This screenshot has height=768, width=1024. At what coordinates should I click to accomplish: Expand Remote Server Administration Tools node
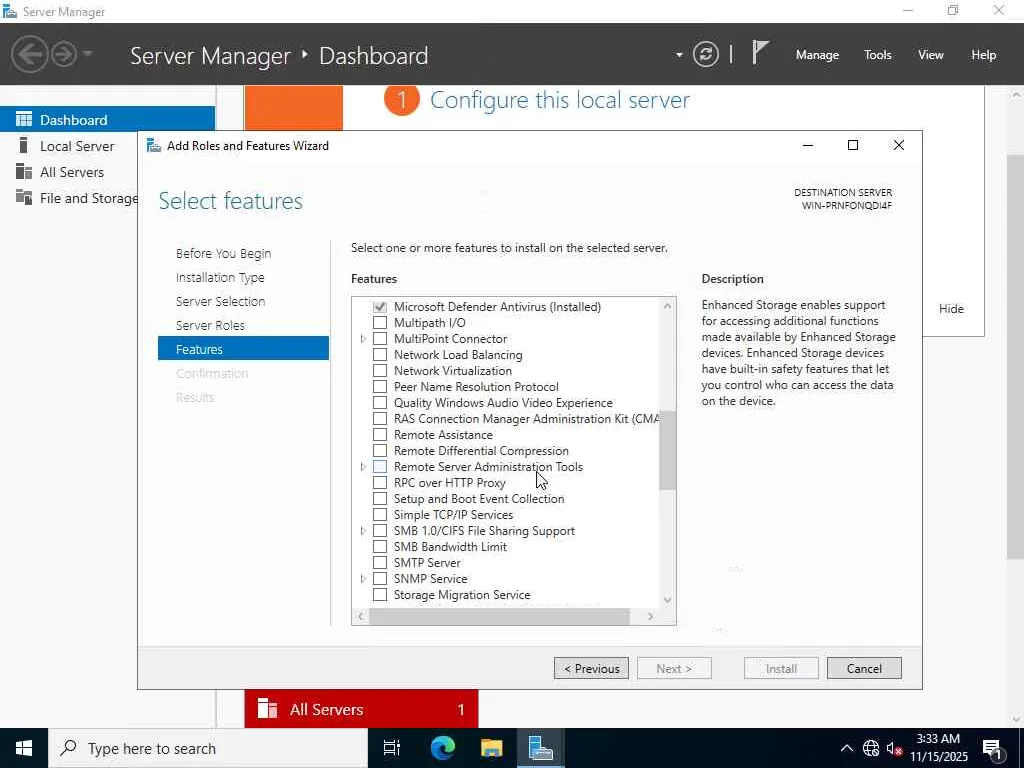(363, 467)
